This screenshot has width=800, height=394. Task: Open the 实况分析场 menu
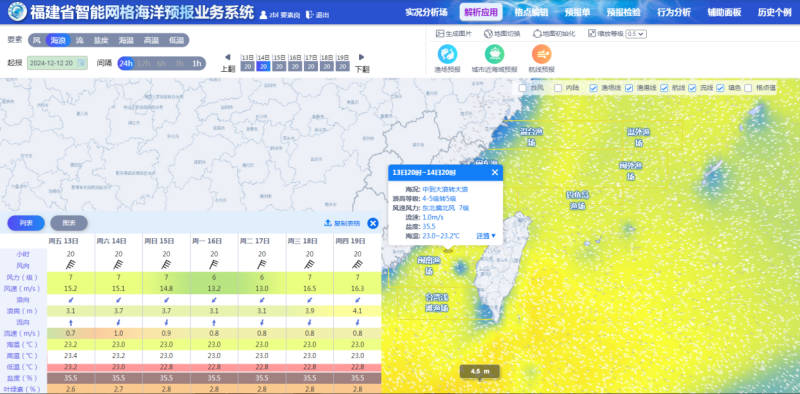coord(427,12)
